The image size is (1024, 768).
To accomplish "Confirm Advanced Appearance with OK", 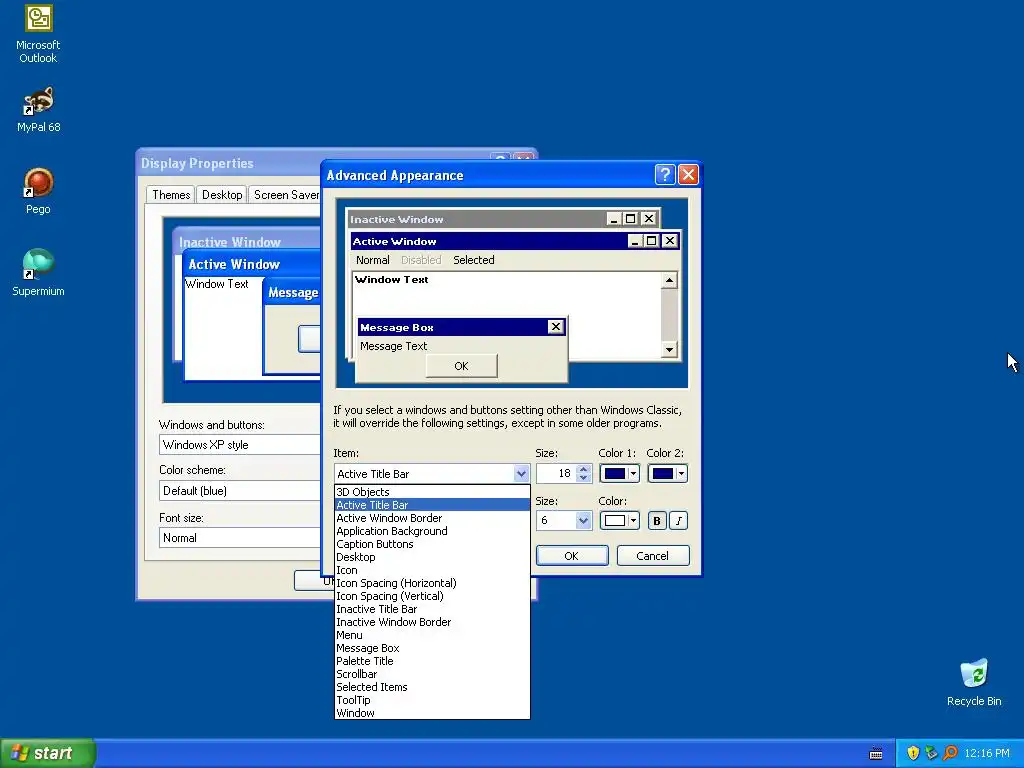I will pyautogui.click(x=571, y=556).
